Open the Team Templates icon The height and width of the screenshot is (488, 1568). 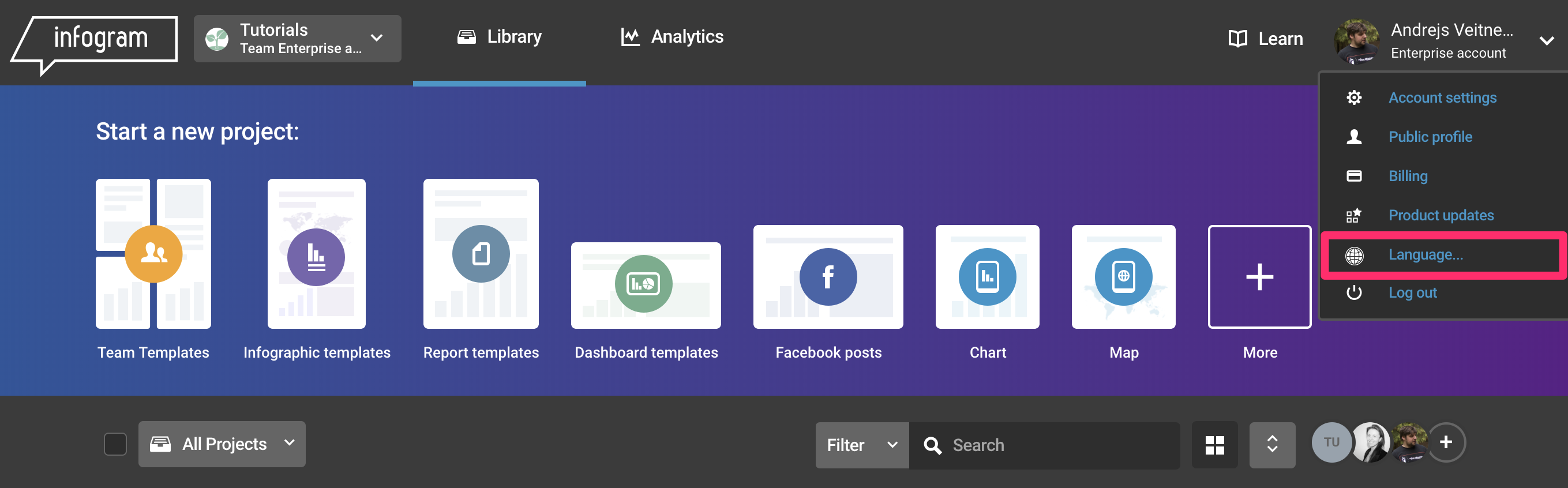(x=153, y=254)
